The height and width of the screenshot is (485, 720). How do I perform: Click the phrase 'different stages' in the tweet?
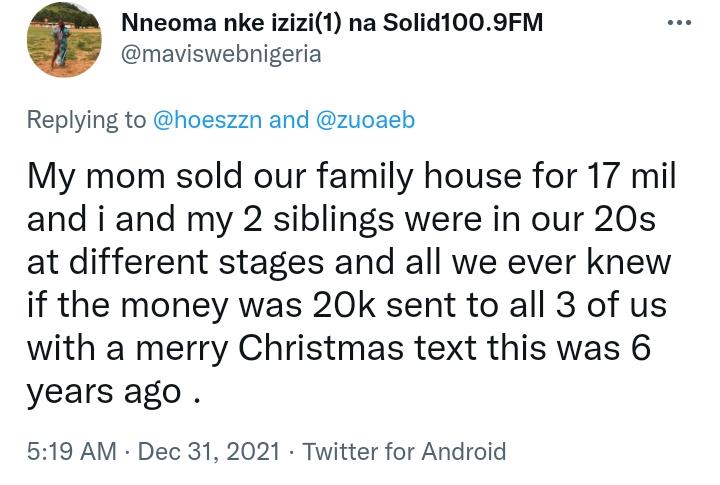click(x=197, y=262)
